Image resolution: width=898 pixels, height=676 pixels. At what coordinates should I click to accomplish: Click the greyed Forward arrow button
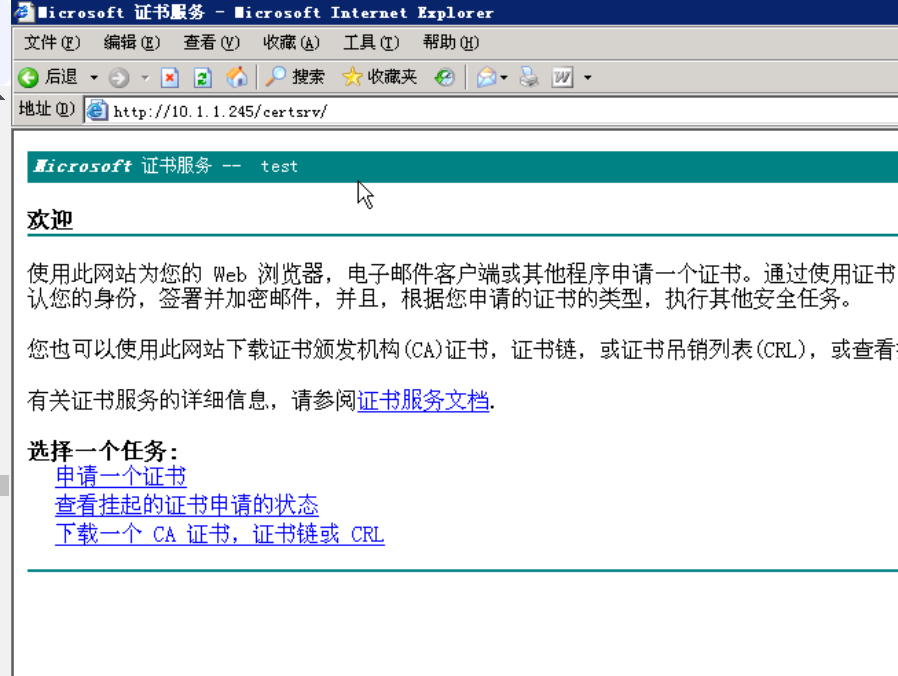(x=119, y=77)
